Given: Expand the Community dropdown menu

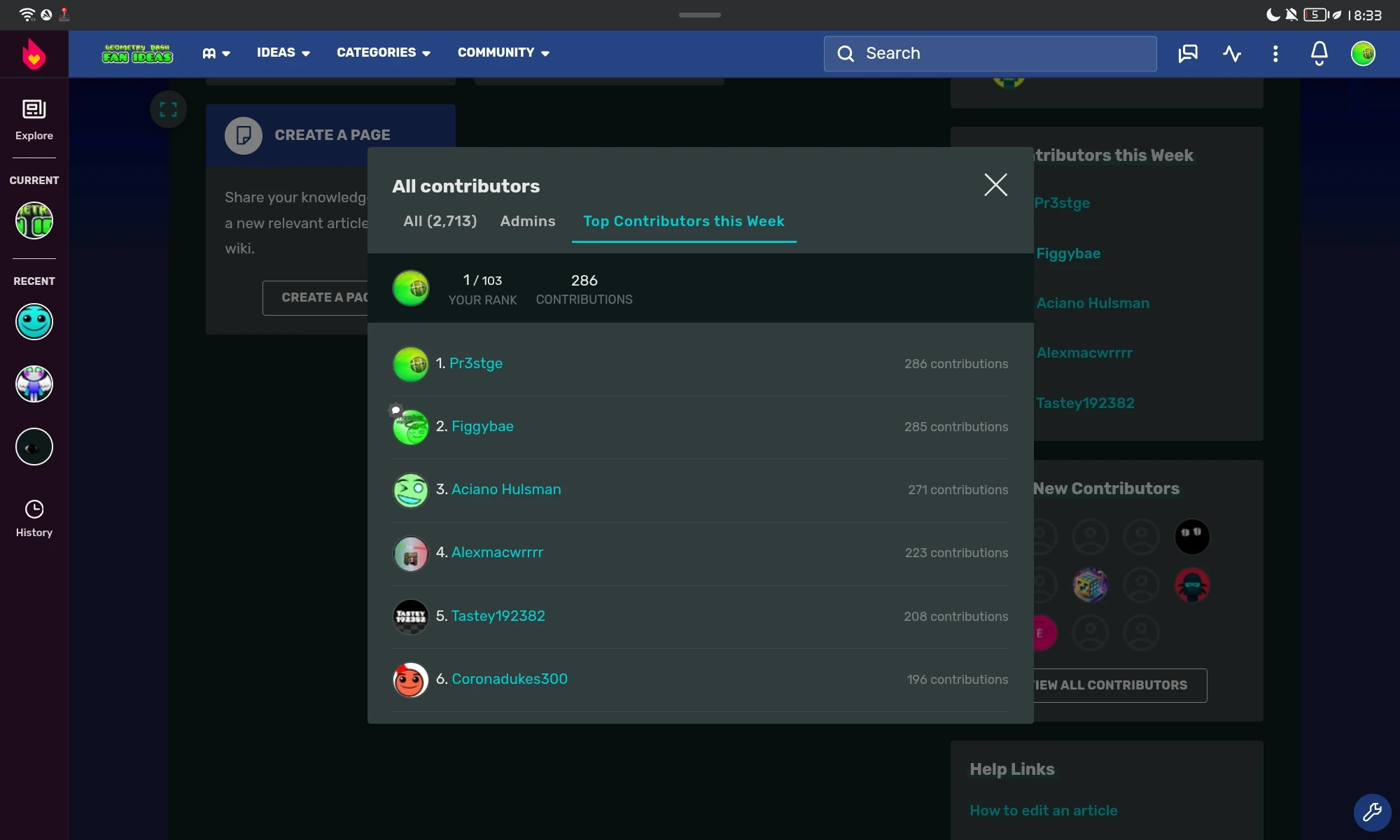Looking at the screenshot, I should 503,52.
